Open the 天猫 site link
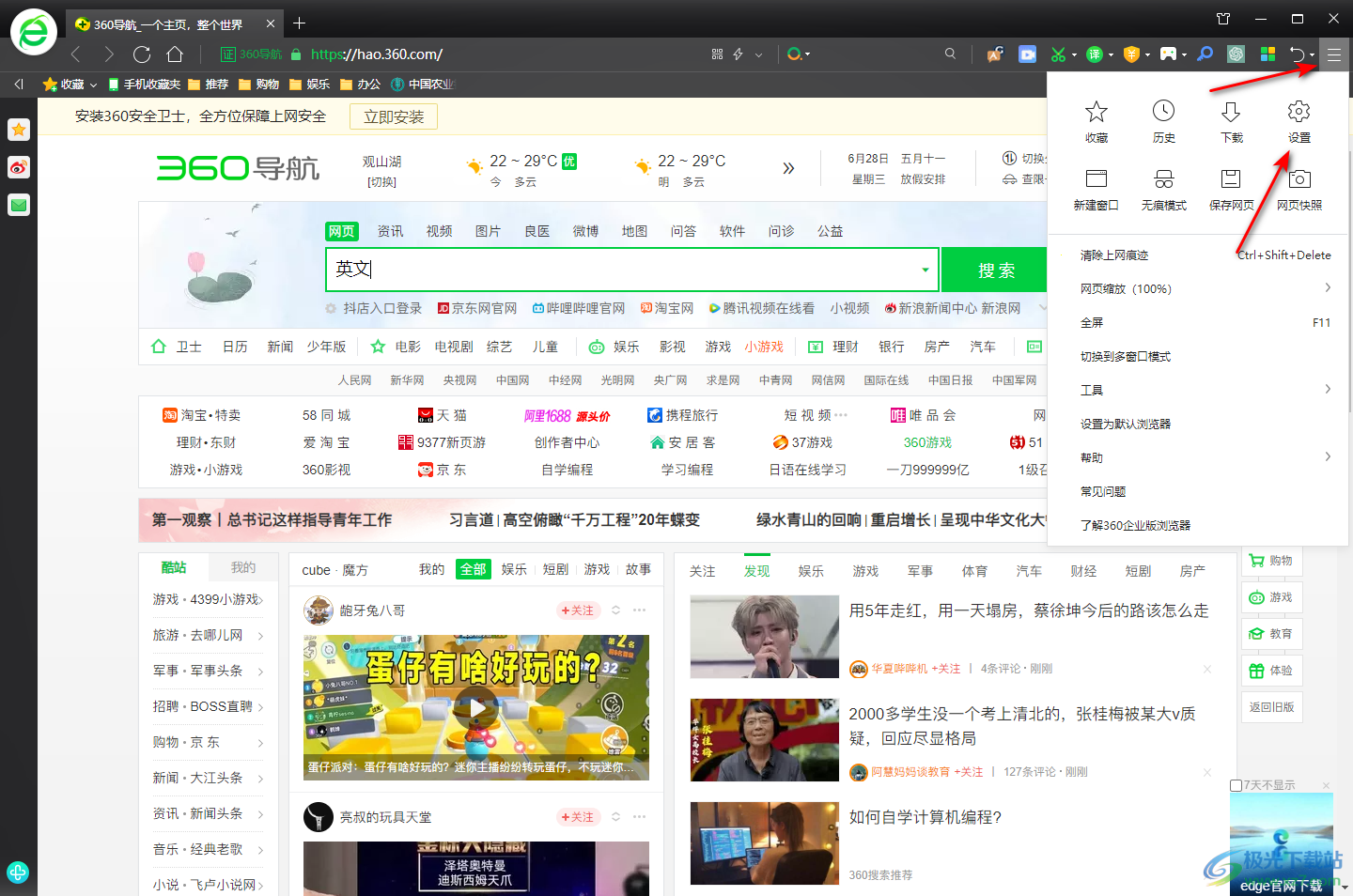The width and height of the screenshot is (1353, 896). coord(443,415)
